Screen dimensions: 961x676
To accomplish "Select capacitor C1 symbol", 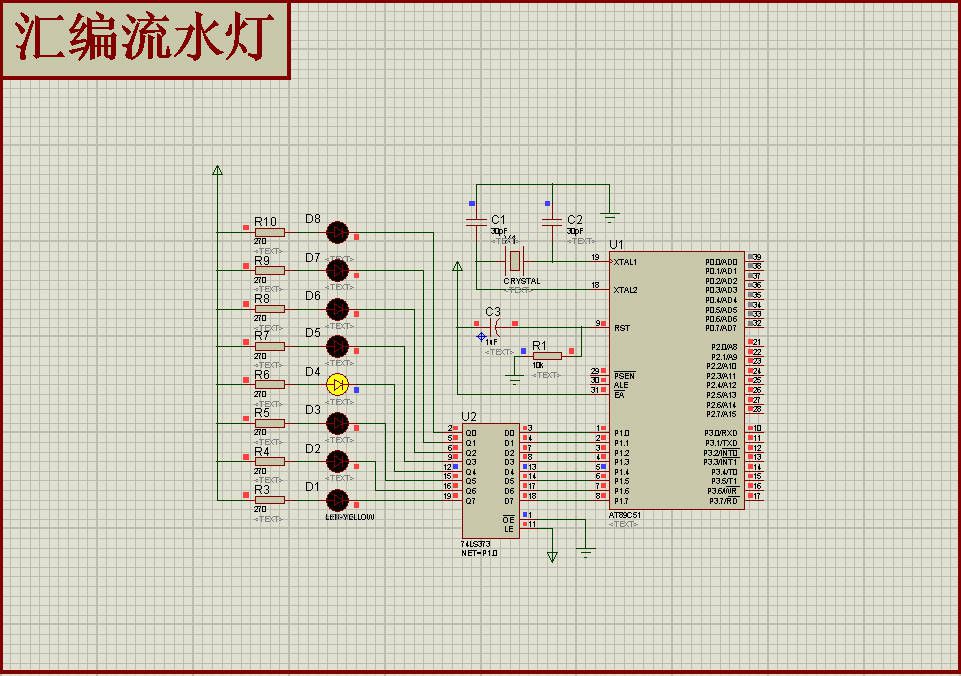I will point(476,222).
